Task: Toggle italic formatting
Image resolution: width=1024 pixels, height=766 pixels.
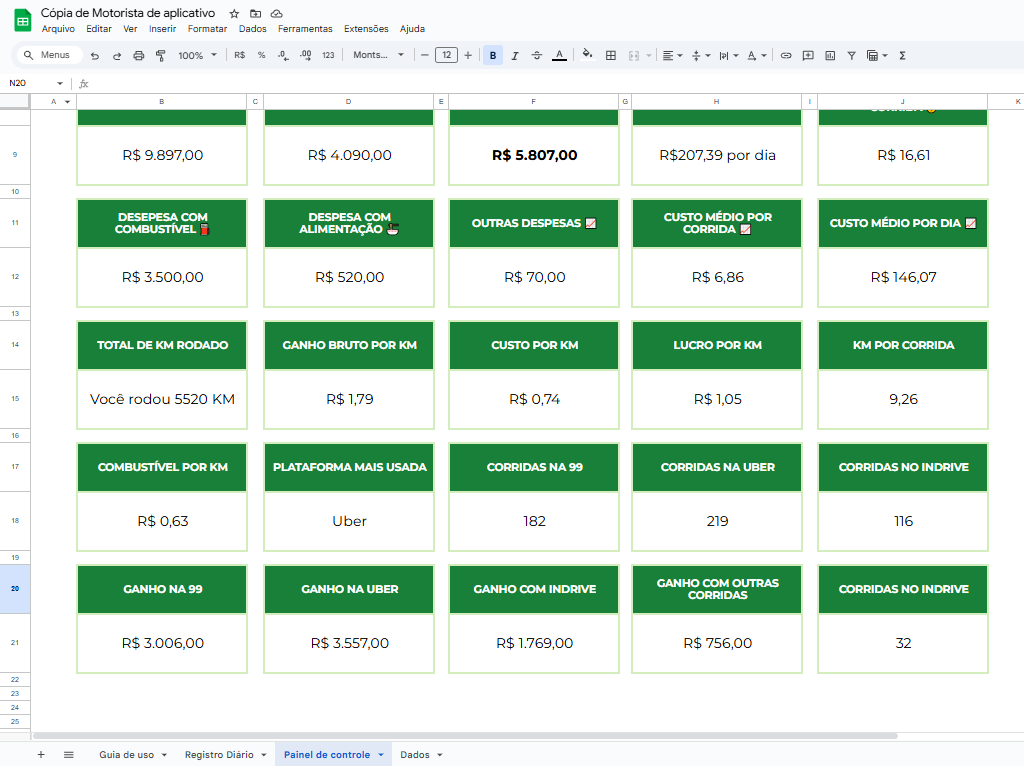Action: 515,56
